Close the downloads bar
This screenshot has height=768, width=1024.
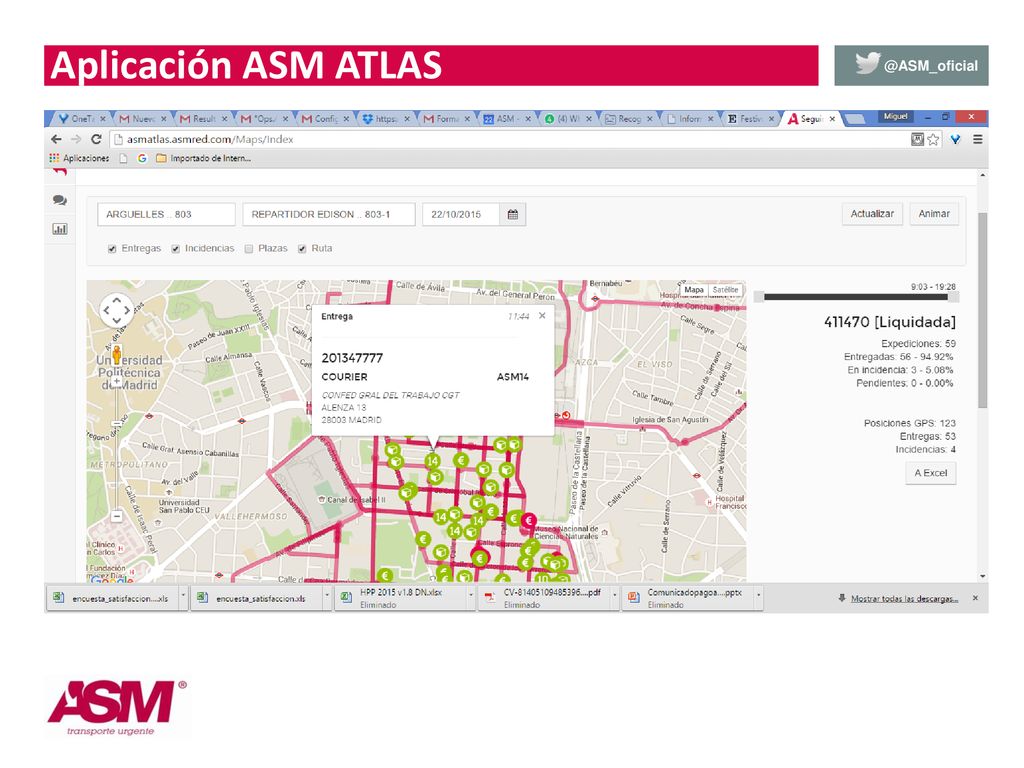point(975,598)
